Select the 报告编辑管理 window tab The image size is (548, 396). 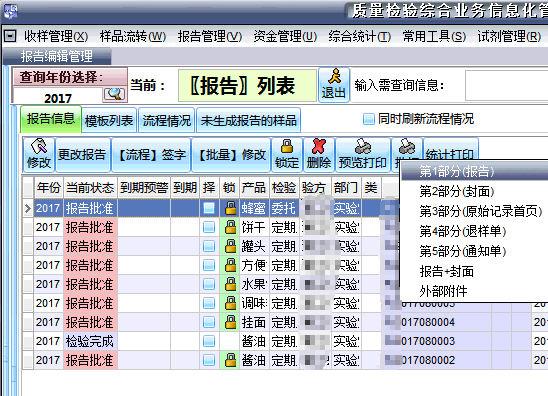(x=57, y=56)
